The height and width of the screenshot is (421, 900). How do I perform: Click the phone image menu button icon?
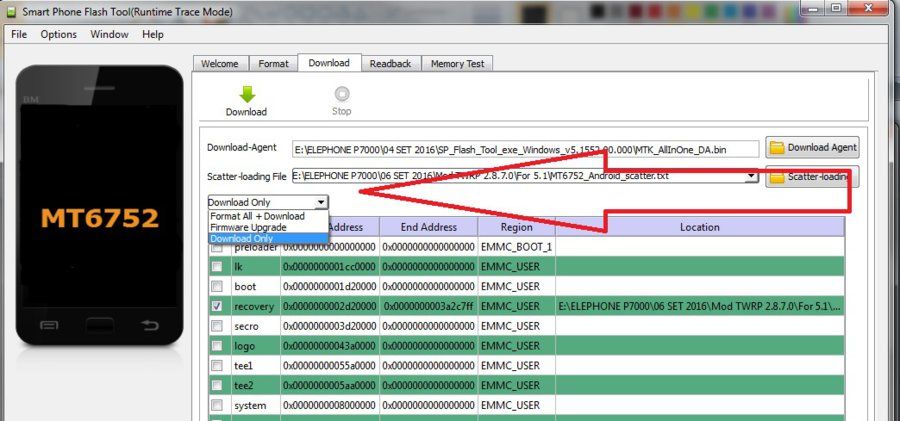coord(49,326)
